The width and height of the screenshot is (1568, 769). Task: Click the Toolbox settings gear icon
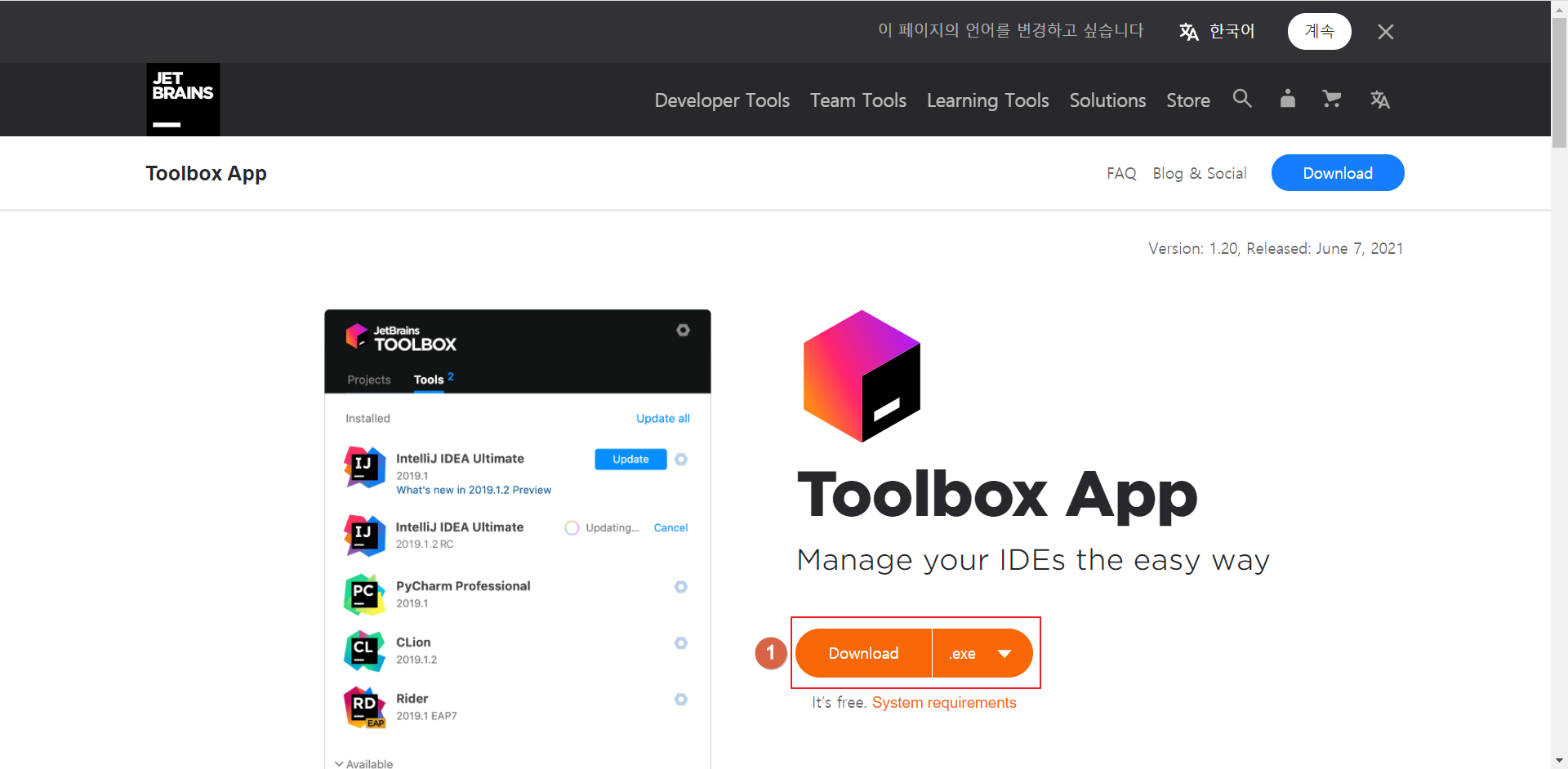(684, 330)
